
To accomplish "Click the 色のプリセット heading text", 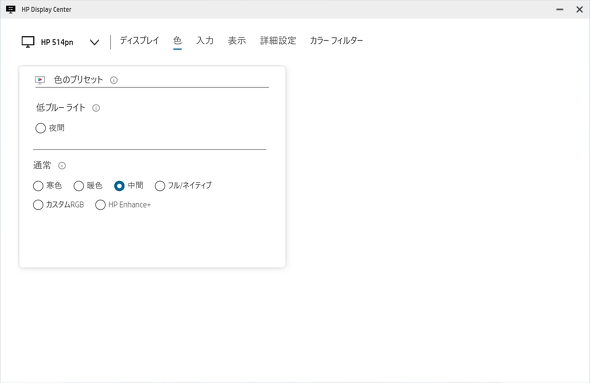I will point(78,80).
